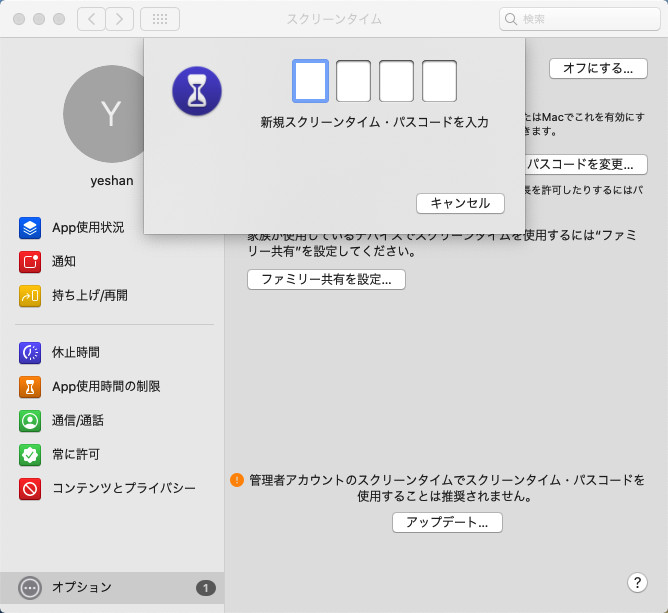Viewport: 668px width, 613px height.
Task: Click the ファミリー共有を設定... button
Action: point(326,279)
